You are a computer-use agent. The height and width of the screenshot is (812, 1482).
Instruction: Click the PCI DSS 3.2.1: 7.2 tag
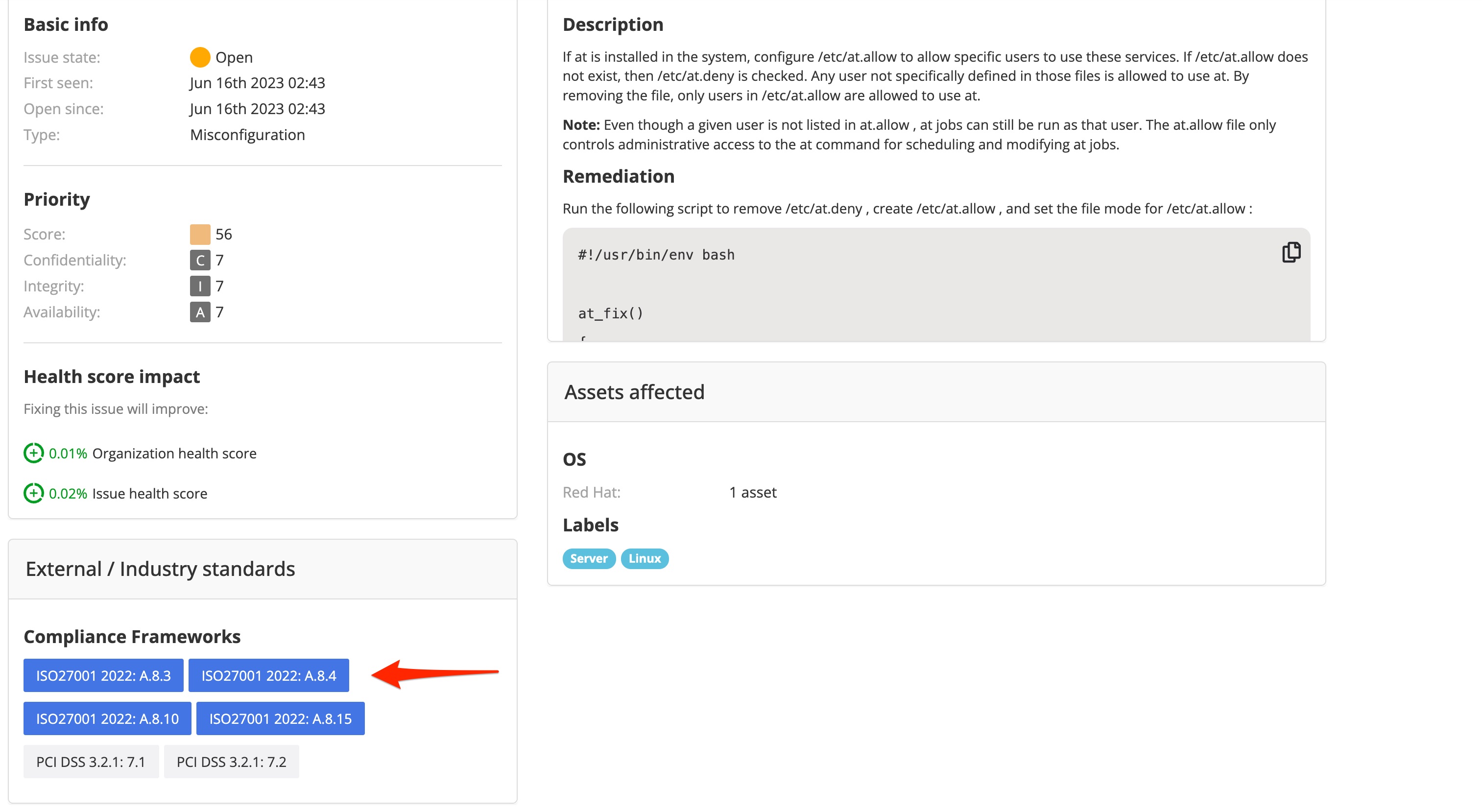click(x=231, y=762)
